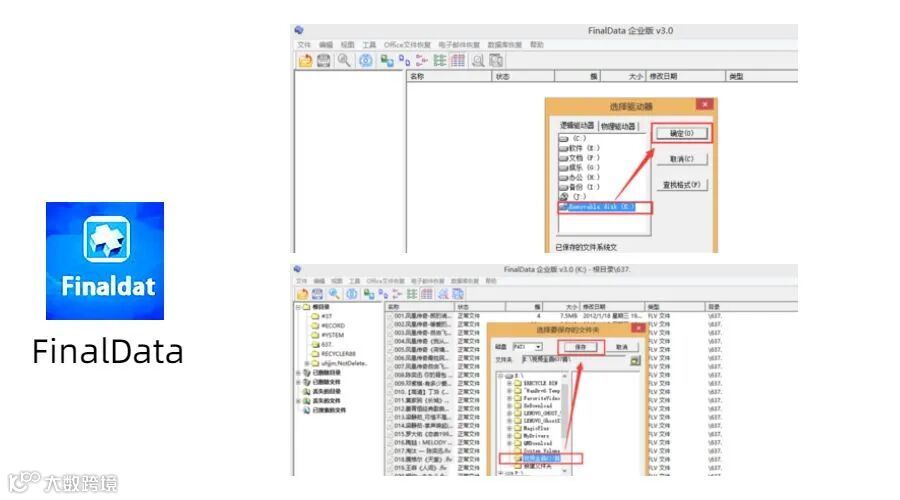Click the disk Save icon in lower window toolbar
The width and height of the screenshot is (900, 500).
coord(317,294)
